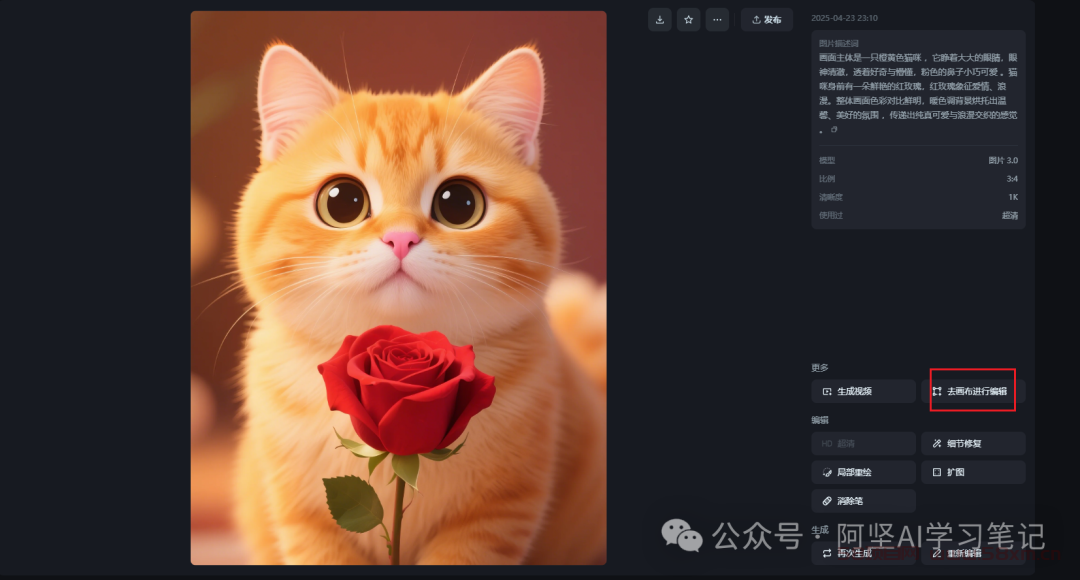The image size is (1080, 580).
Task: Favorite the image with the star icon
Action: [688, 20]
